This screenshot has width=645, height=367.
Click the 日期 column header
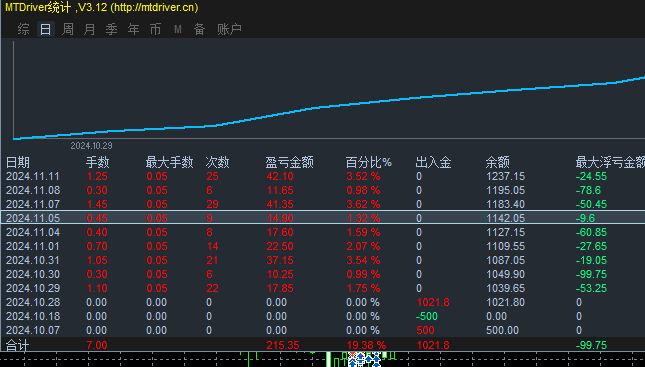[x=18, y=163]
